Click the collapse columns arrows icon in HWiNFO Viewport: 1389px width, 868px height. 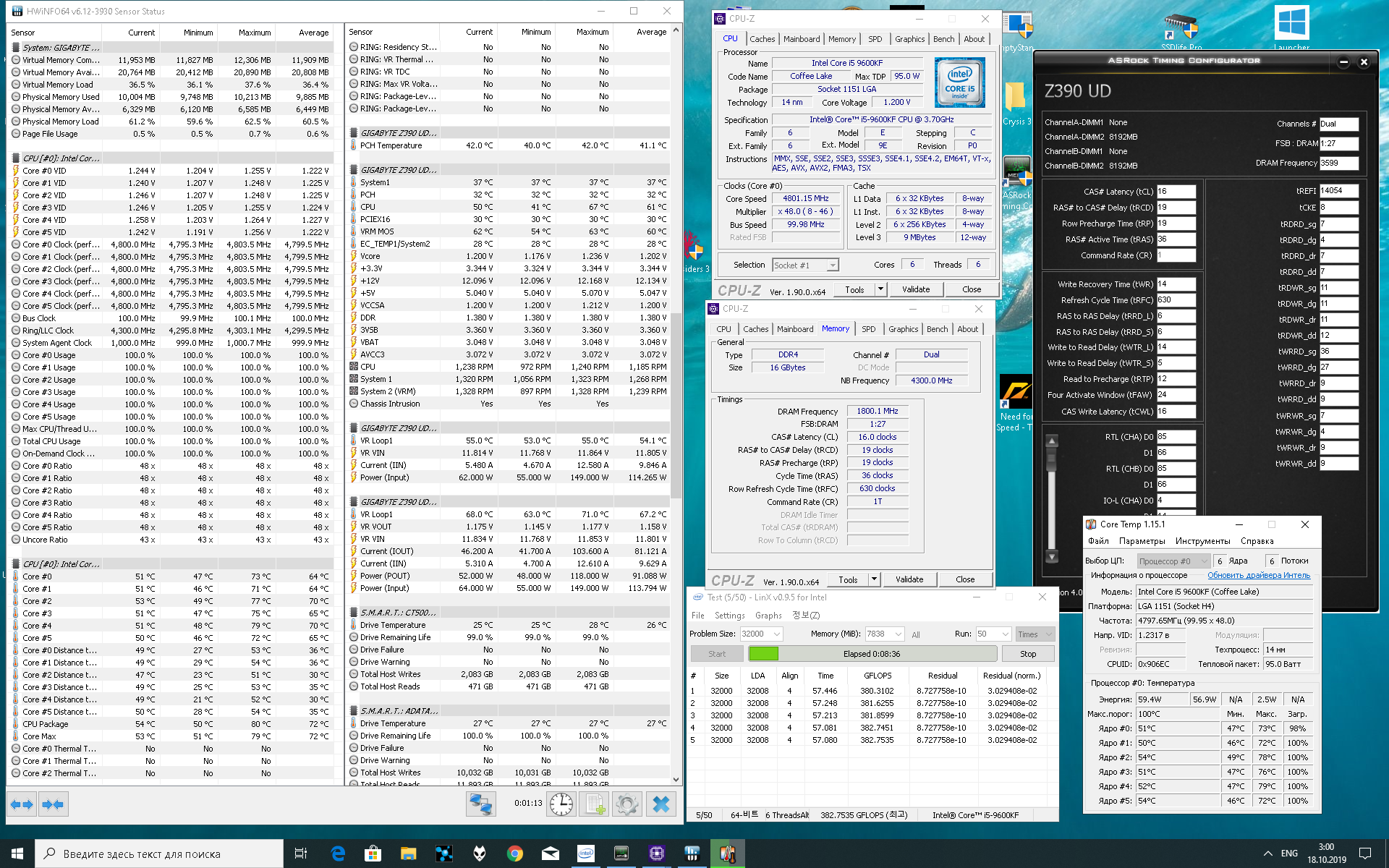coord(53,804)
